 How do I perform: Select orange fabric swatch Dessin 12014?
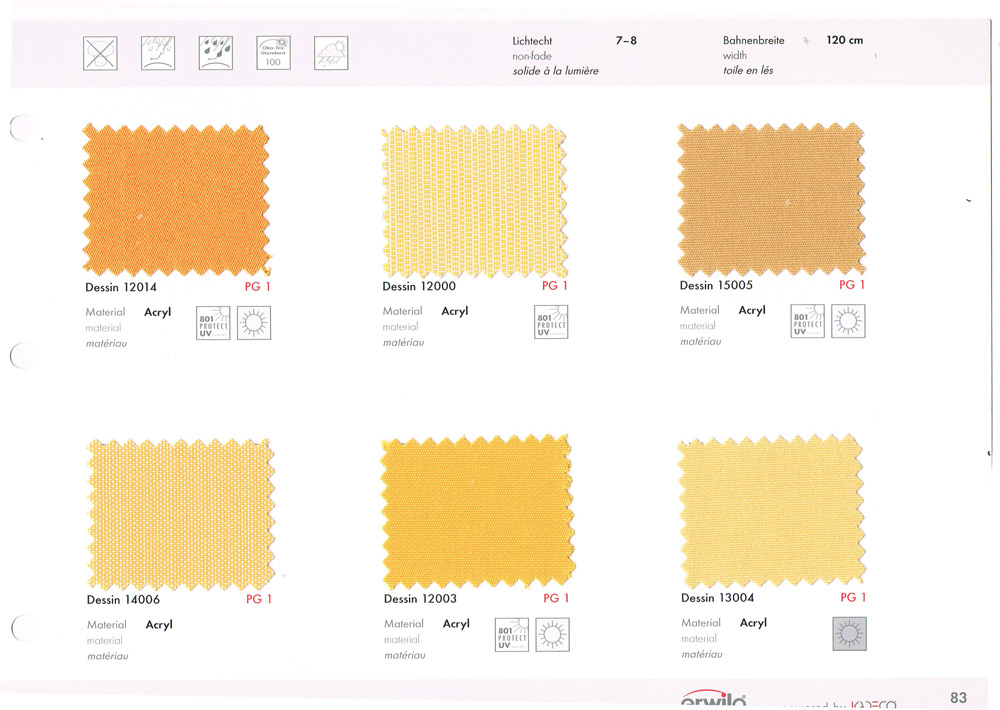tap(176, 201)
